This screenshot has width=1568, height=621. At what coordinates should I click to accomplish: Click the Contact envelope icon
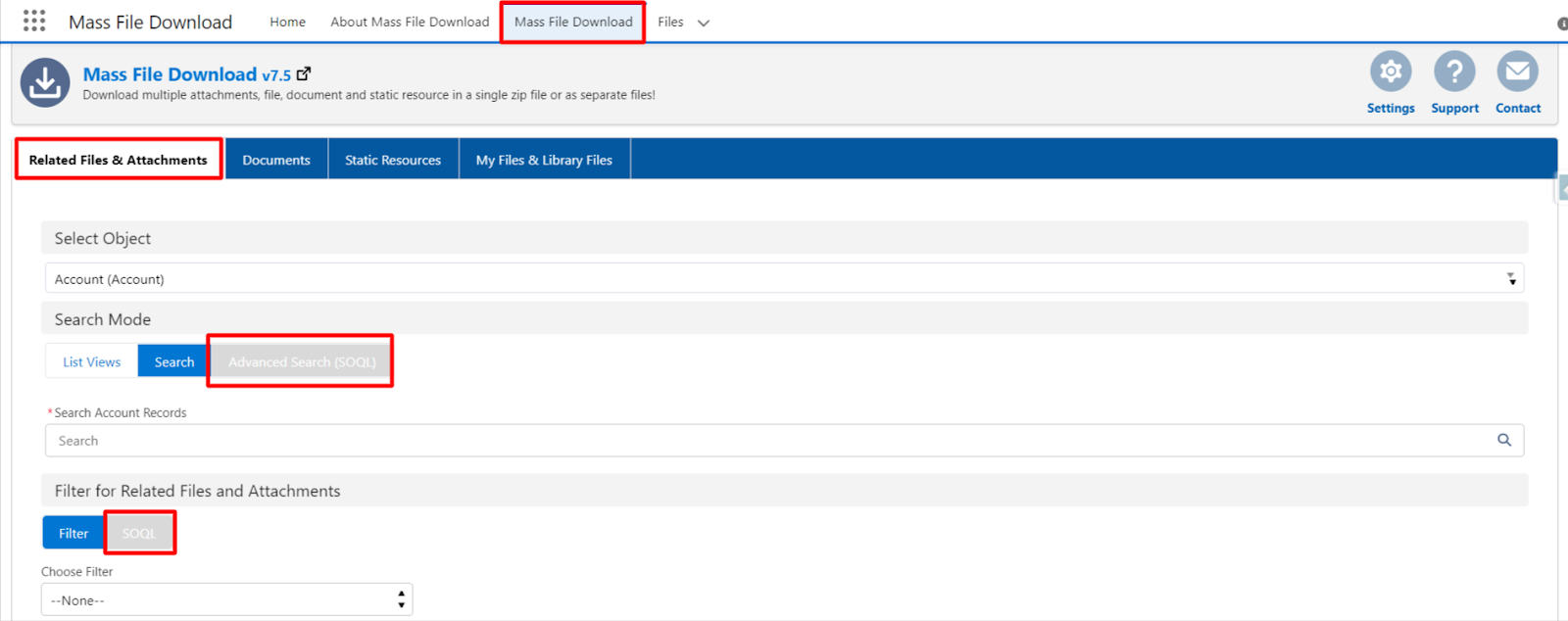(1517, 72)
